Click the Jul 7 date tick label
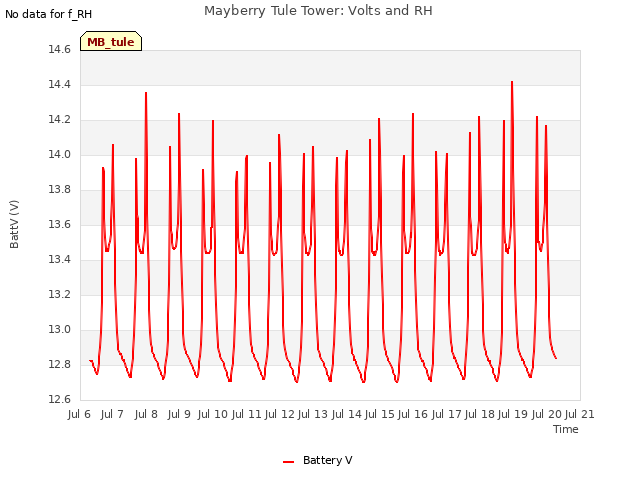The image size is (640, 480). click(x=112, y=414)
